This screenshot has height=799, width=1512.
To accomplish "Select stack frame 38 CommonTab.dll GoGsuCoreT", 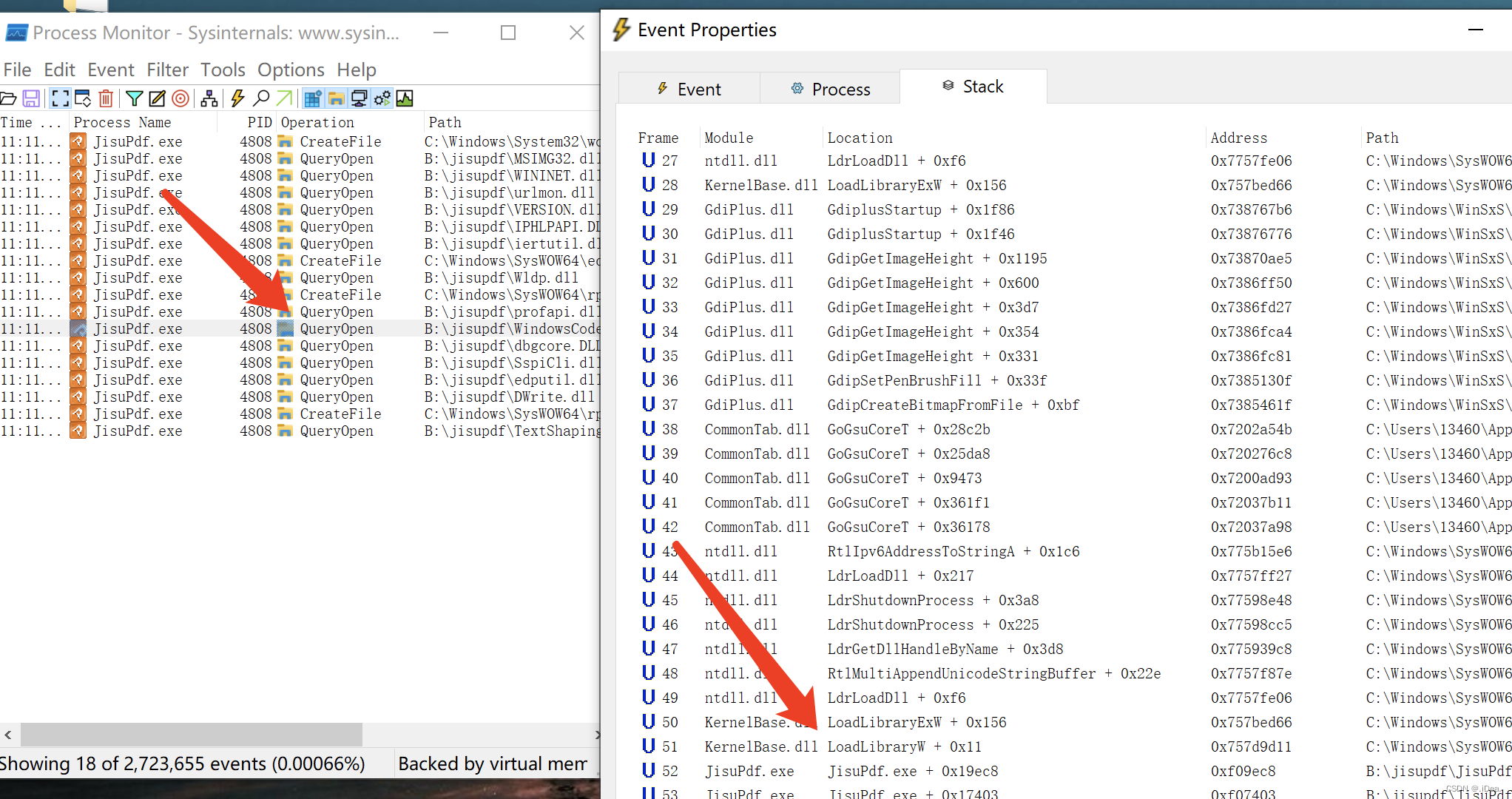I will [x=1073, y=429].
